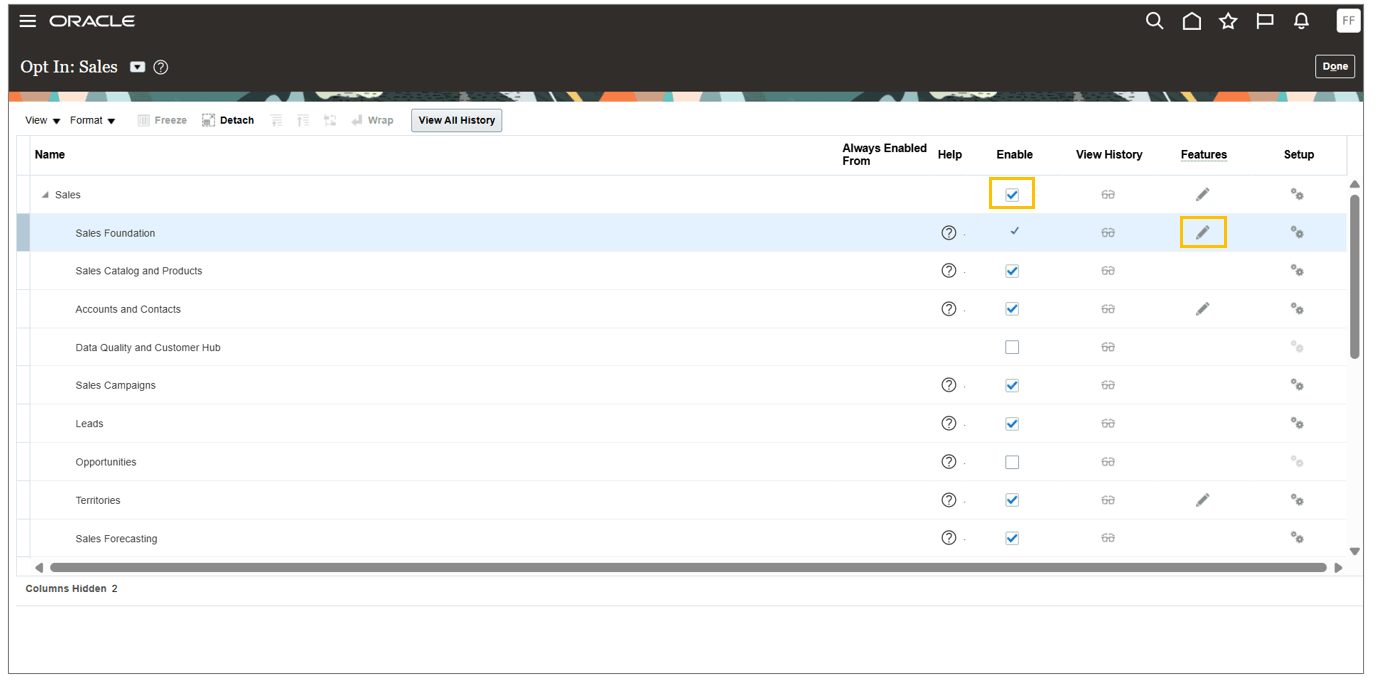The width and height of the screenshot is (1380, 681).
Task: Toggle Enable checkbox for Sales Catalog and Products
Action: click(x=1012, y=271)
